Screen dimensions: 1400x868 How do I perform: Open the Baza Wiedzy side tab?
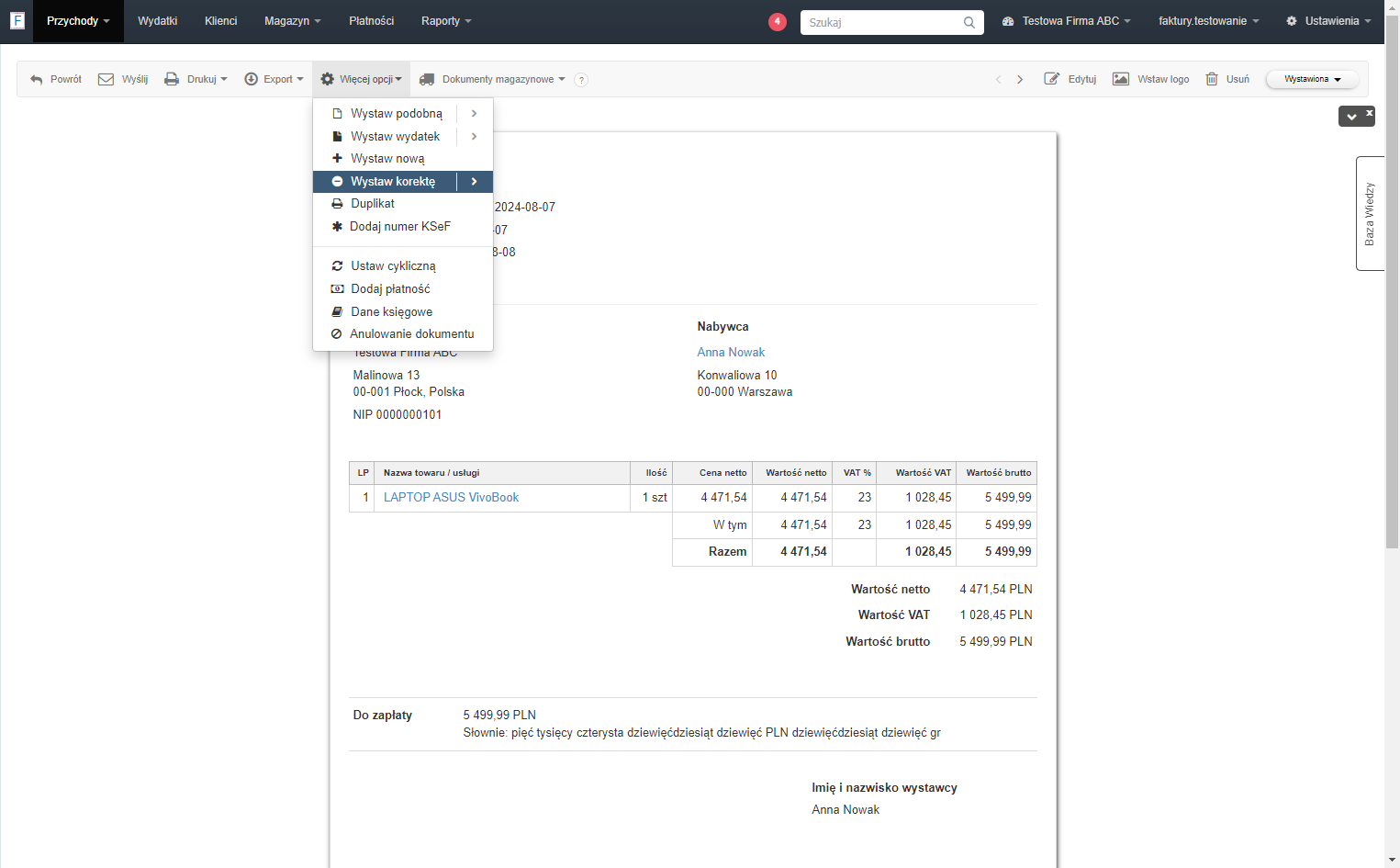1370,213
